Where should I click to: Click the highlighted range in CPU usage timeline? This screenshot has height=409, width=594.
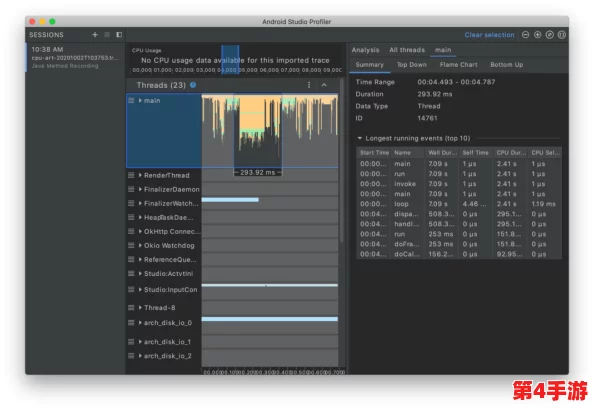[230, 59]
